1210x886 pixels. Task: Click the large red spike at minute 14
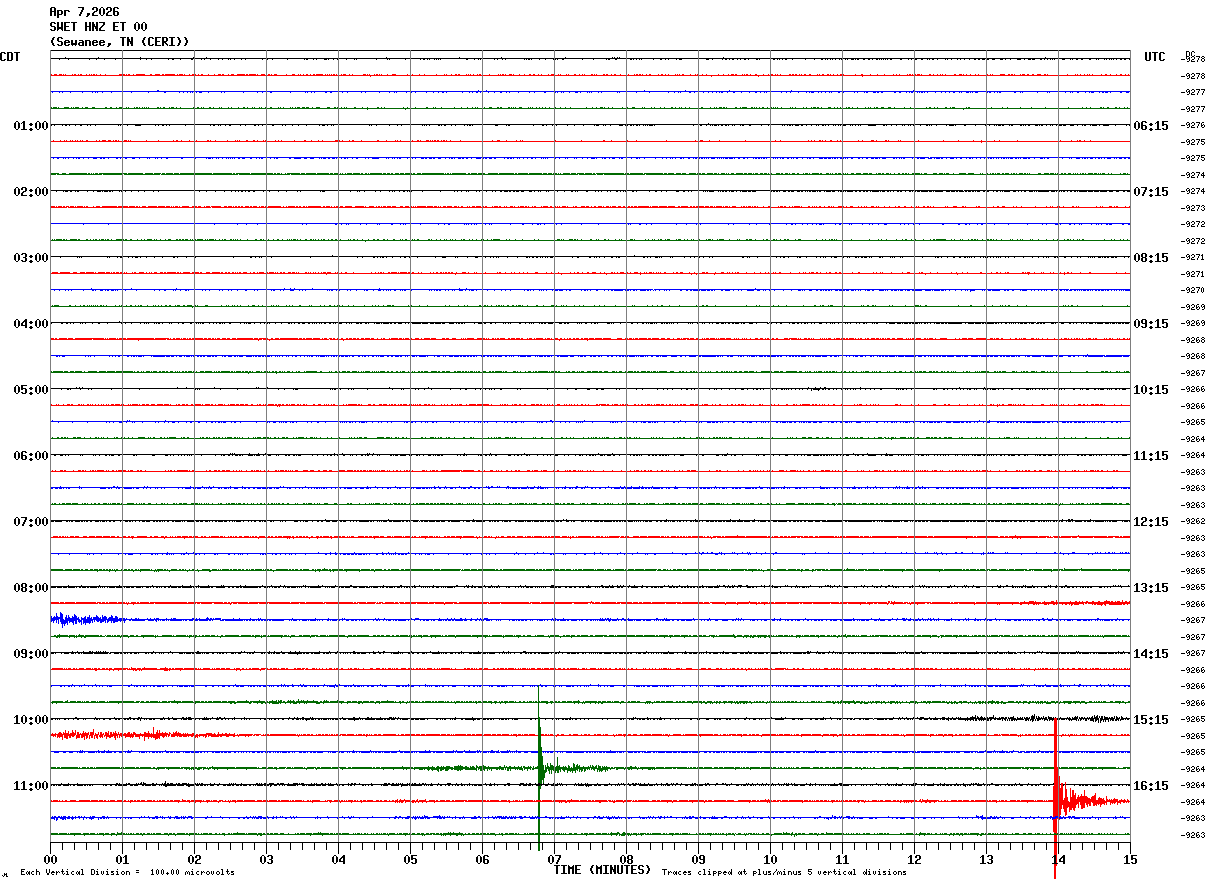[1055, 800]
